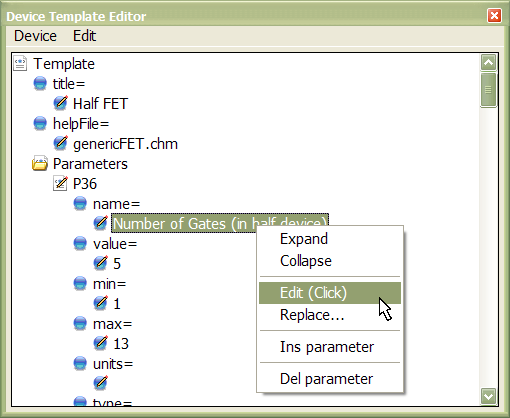Click the pencil icon under units=

tap(100, 383)
